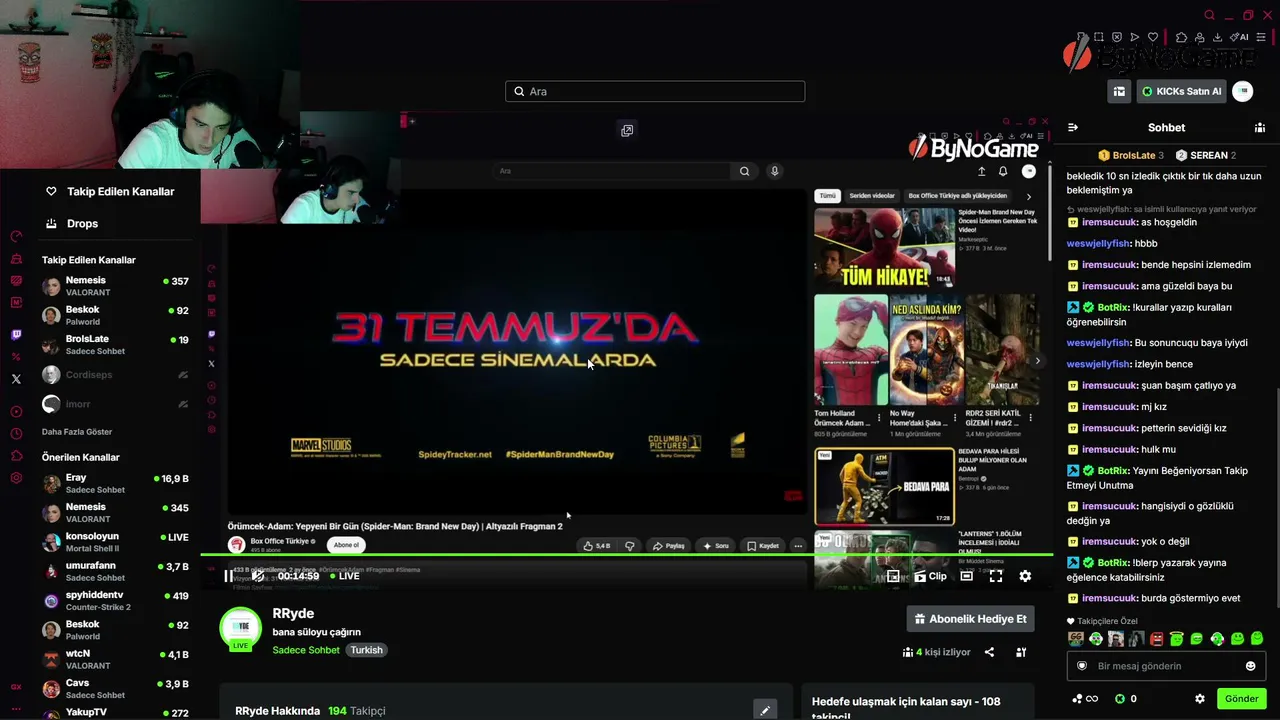This screenshot has height=720, width=1280.
Task: Mute the stream volume speaker icon
Action: pos(258,576)
